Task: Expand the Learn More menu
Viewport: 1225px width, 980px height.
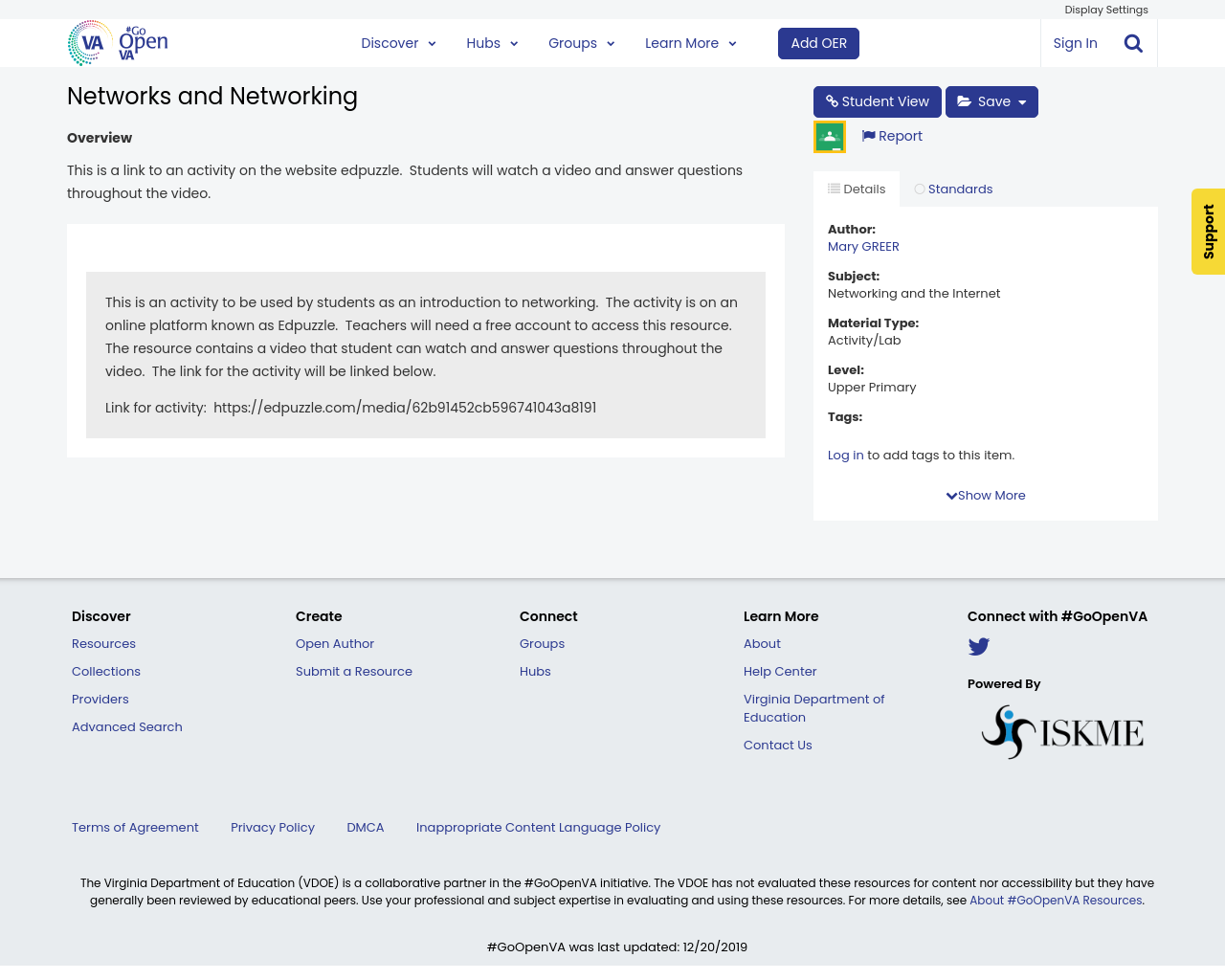Action: tap(691, 43)
